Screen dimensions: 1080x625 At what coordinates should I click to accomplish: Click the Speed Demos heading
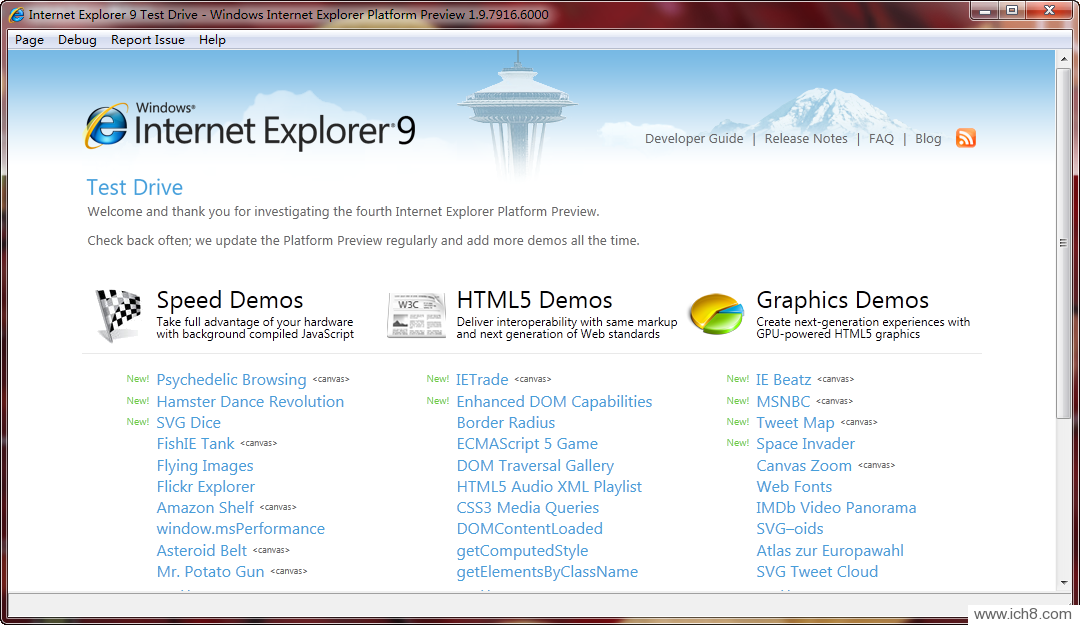click(x=229, y=300)
